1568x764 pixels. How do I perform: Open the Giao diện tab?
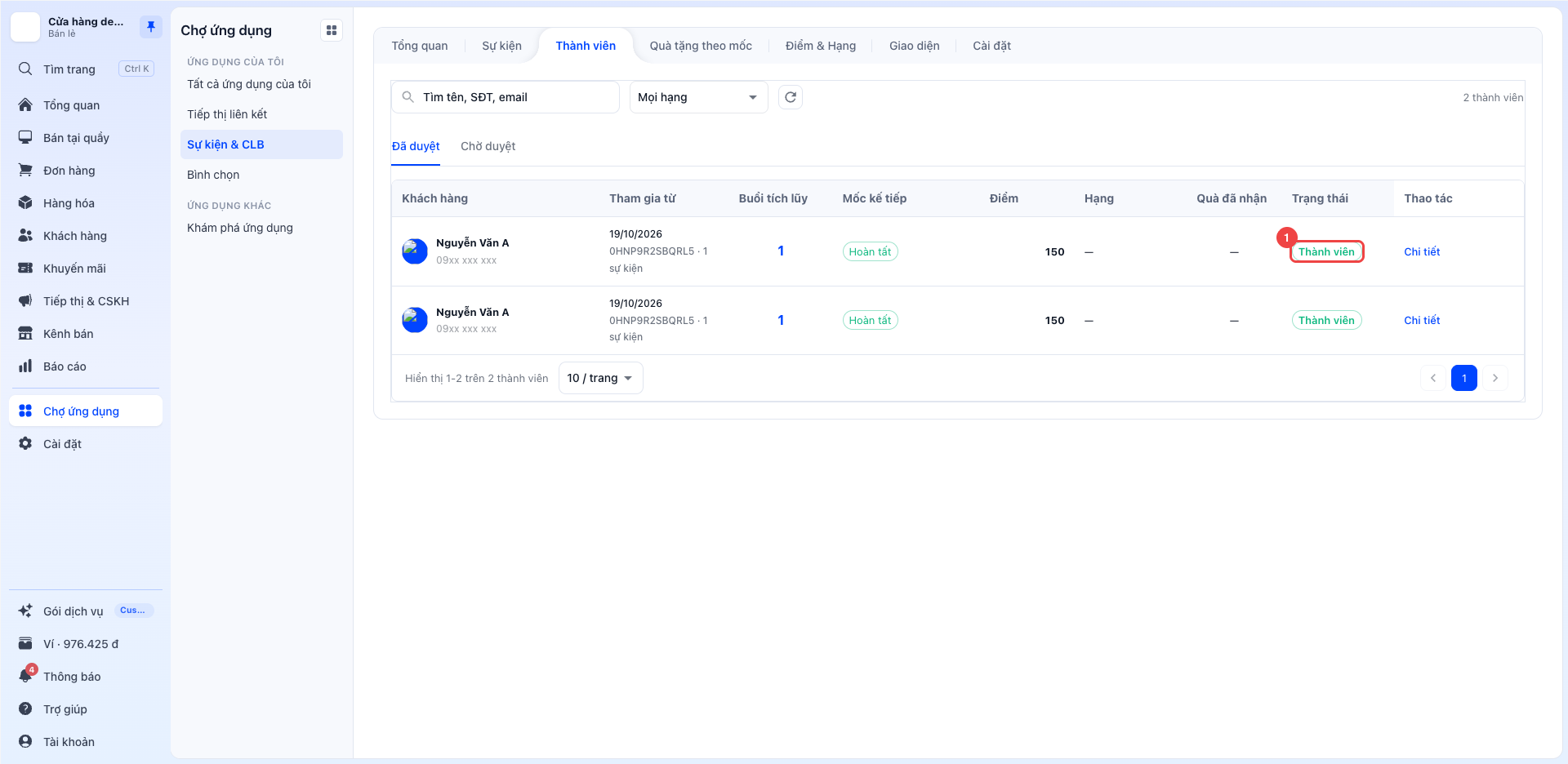(915, 46)
